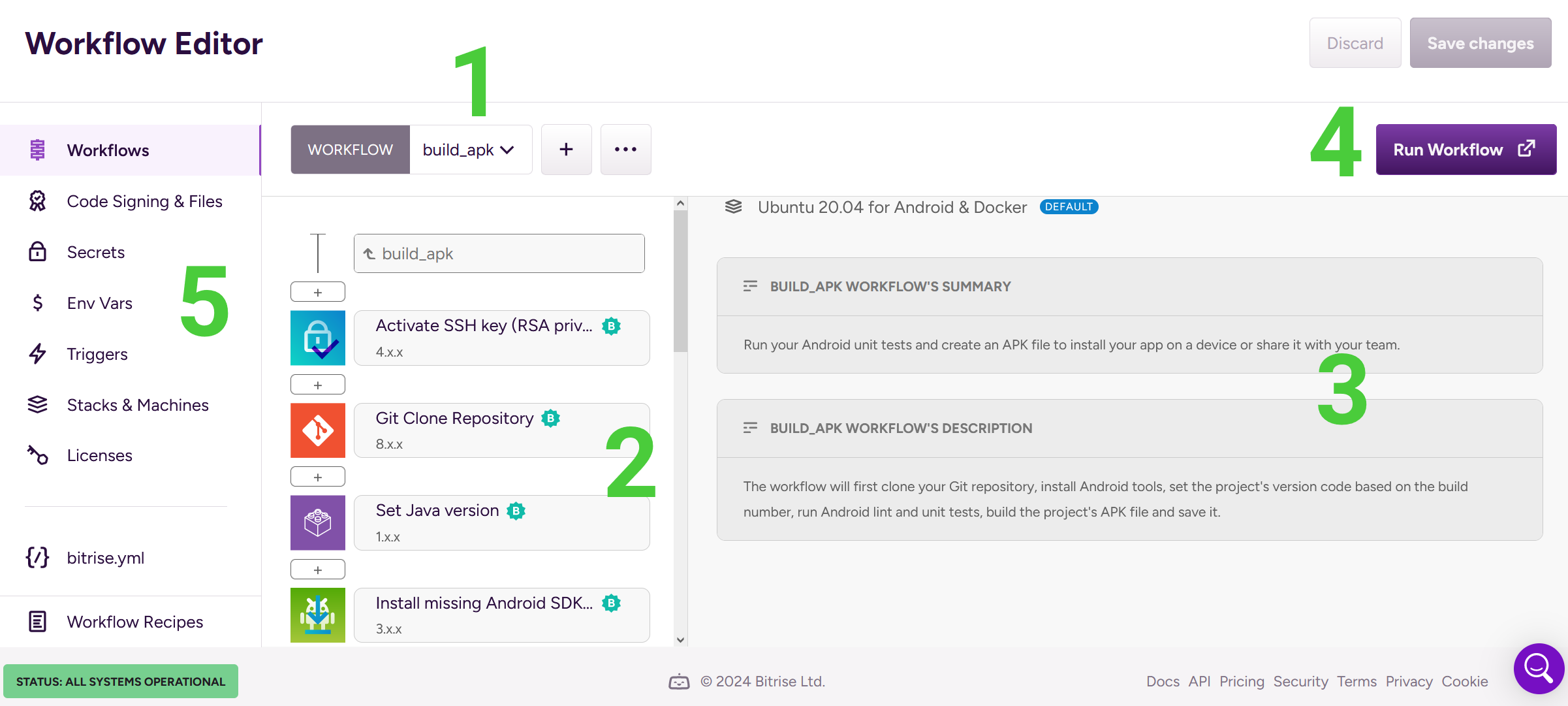Viewport: 1568px width, 706px height.
Task: Click the Activate SSH key lock icon
Action: click(x=318, y=338)
